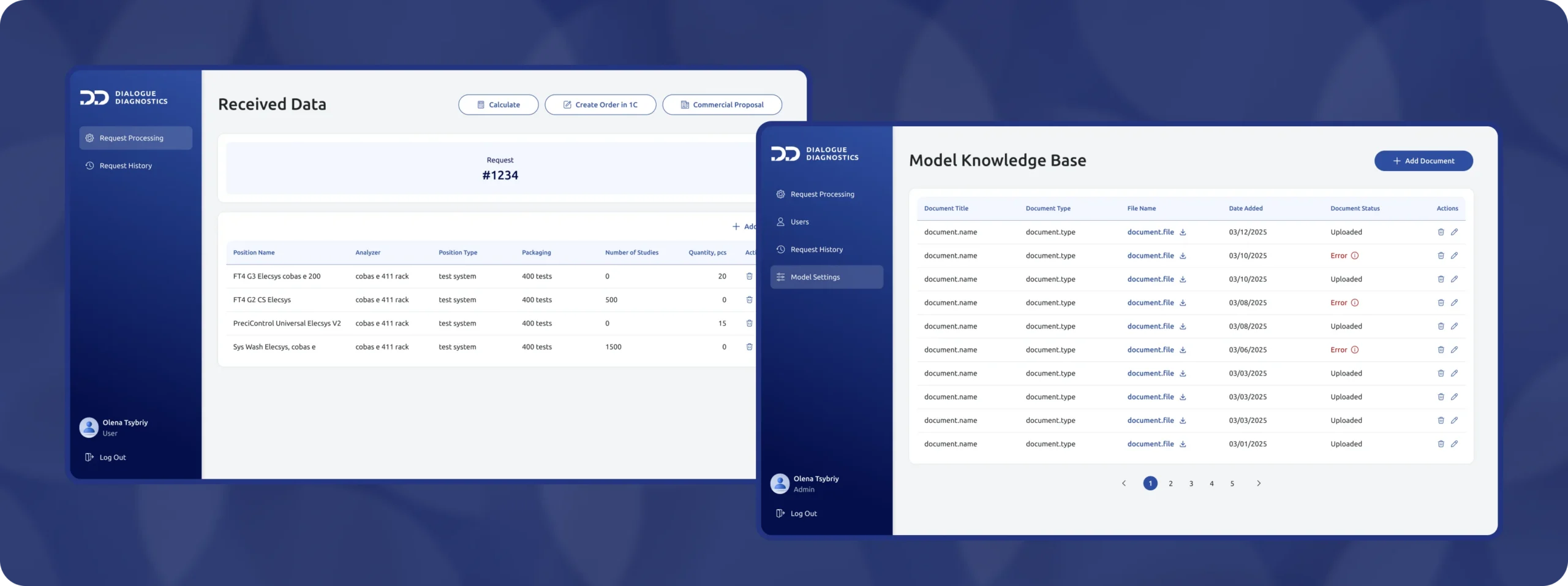Go to next page of documents
Image resolution: width=1568 pixels, height=586 pixels.
[1259, 484]
